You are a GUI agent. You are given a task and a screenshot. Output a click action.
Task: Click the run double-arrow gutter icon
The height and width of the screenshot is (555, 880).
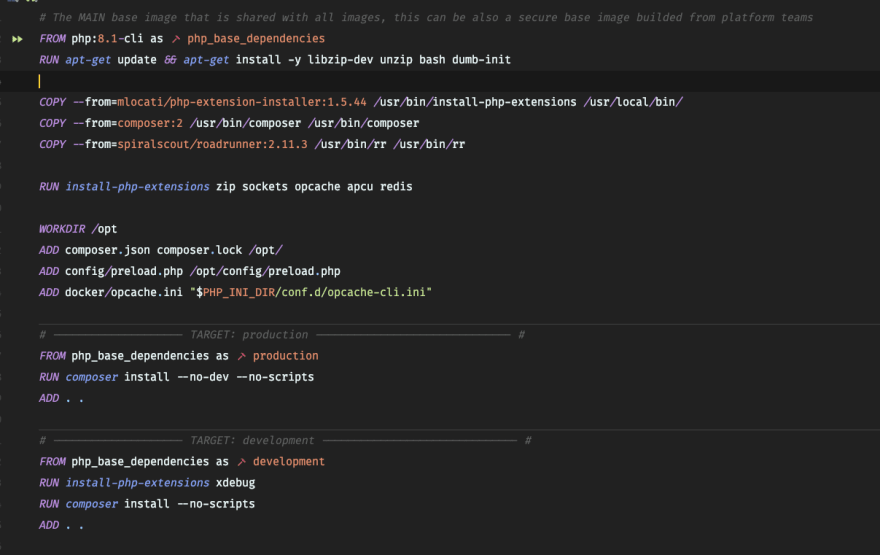(x=17, y=39)
